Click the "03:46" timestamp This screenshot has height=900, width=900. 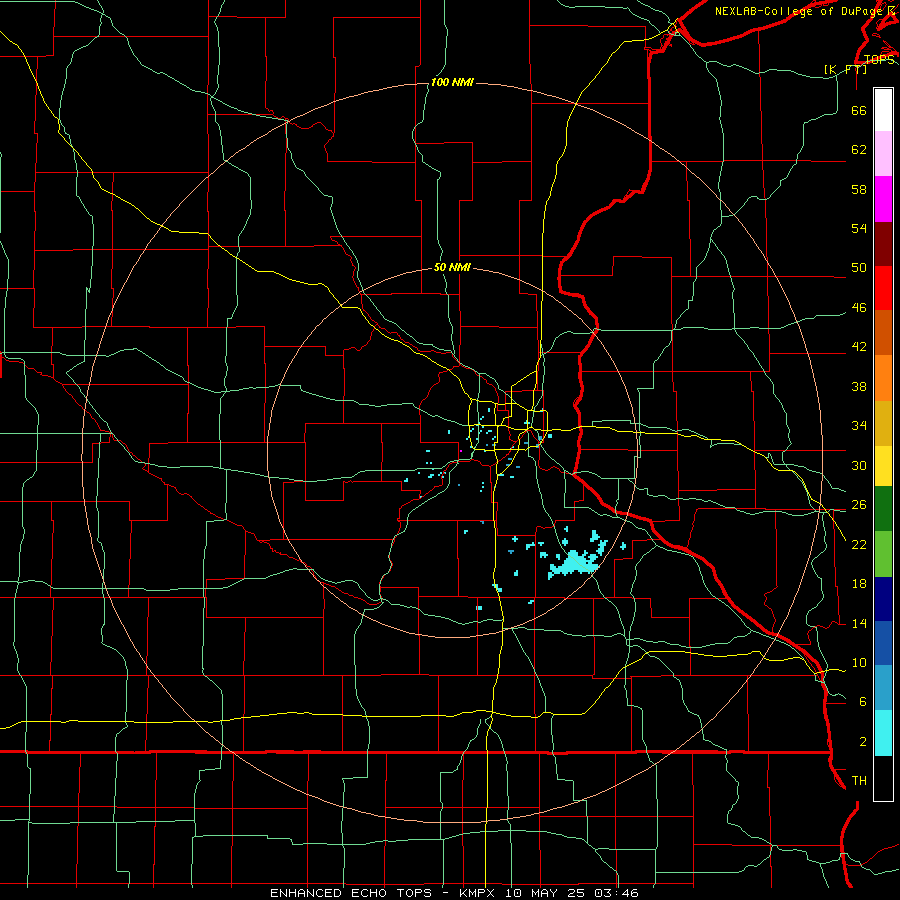tap(616, 893)
